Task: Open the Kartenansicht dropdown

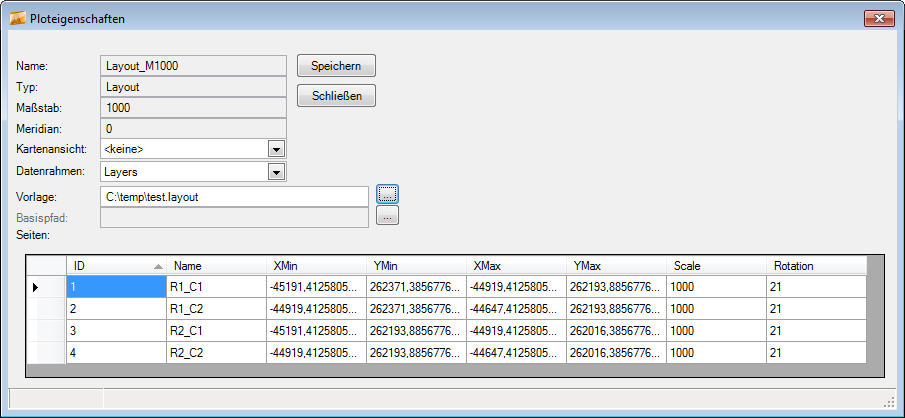Action: point(277,150)
